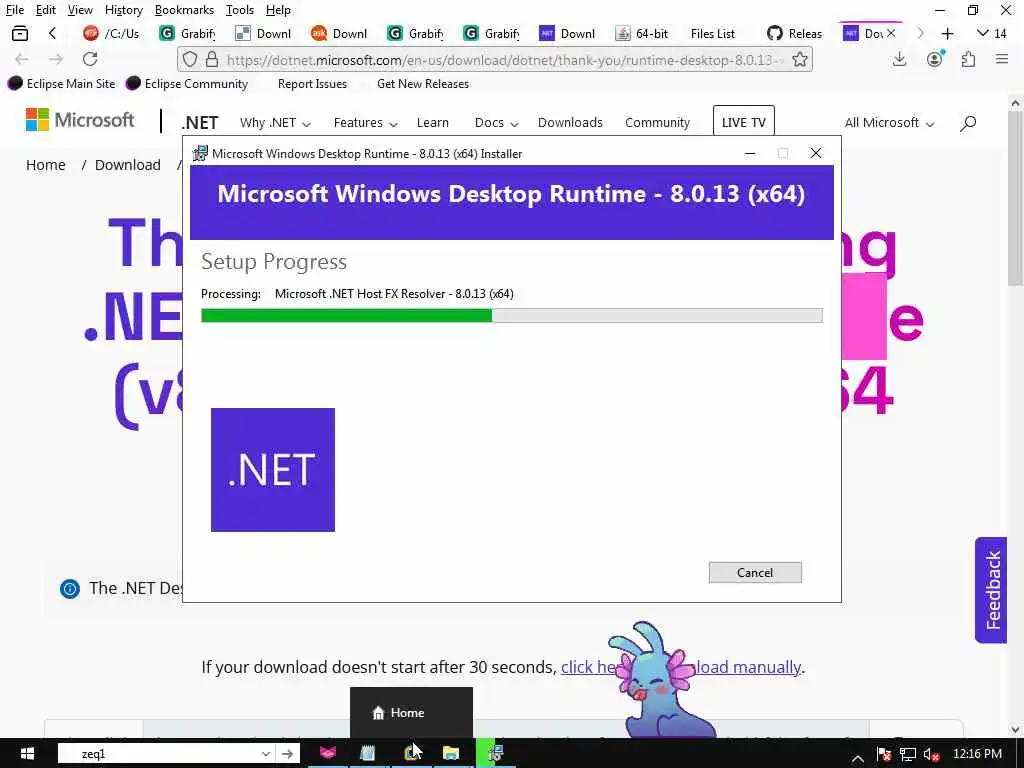Open Report Issues bookmark
The image size is (1024, 768).
point(312,84)
